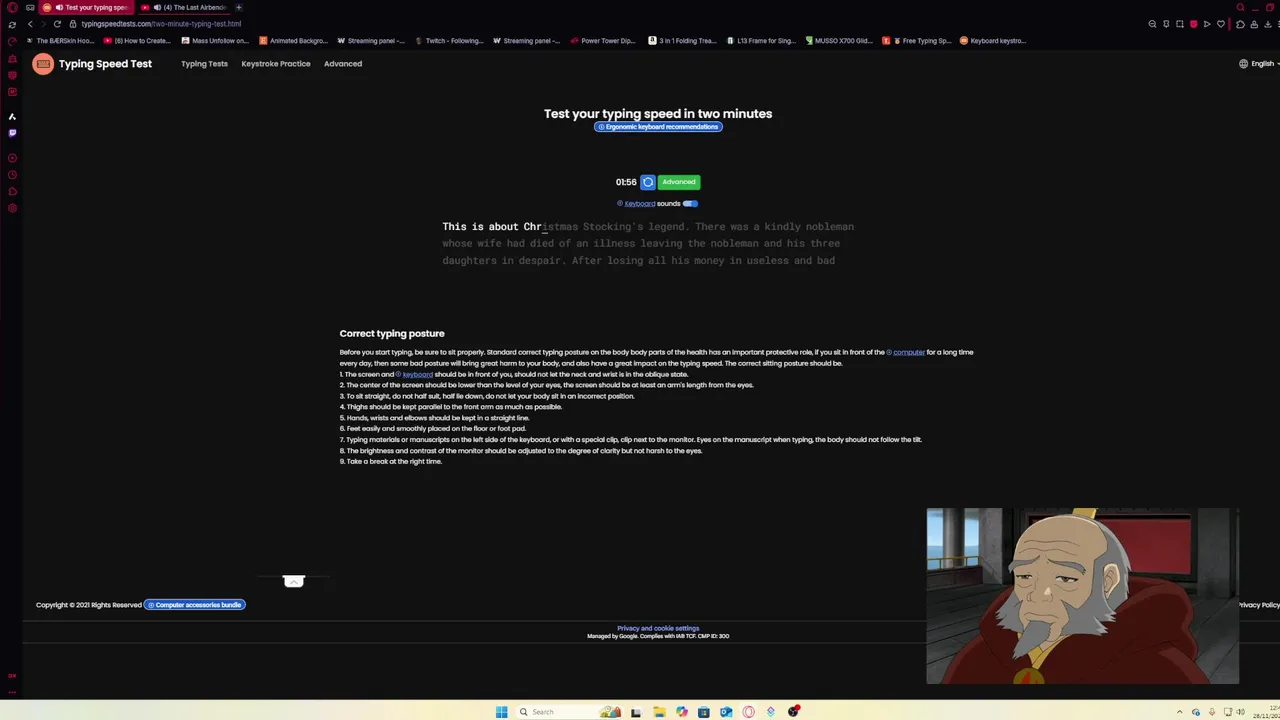This screenshot has width=1280, height=720.
Task: Click the green Advanced difficulty button
Action: click(679, 182)
